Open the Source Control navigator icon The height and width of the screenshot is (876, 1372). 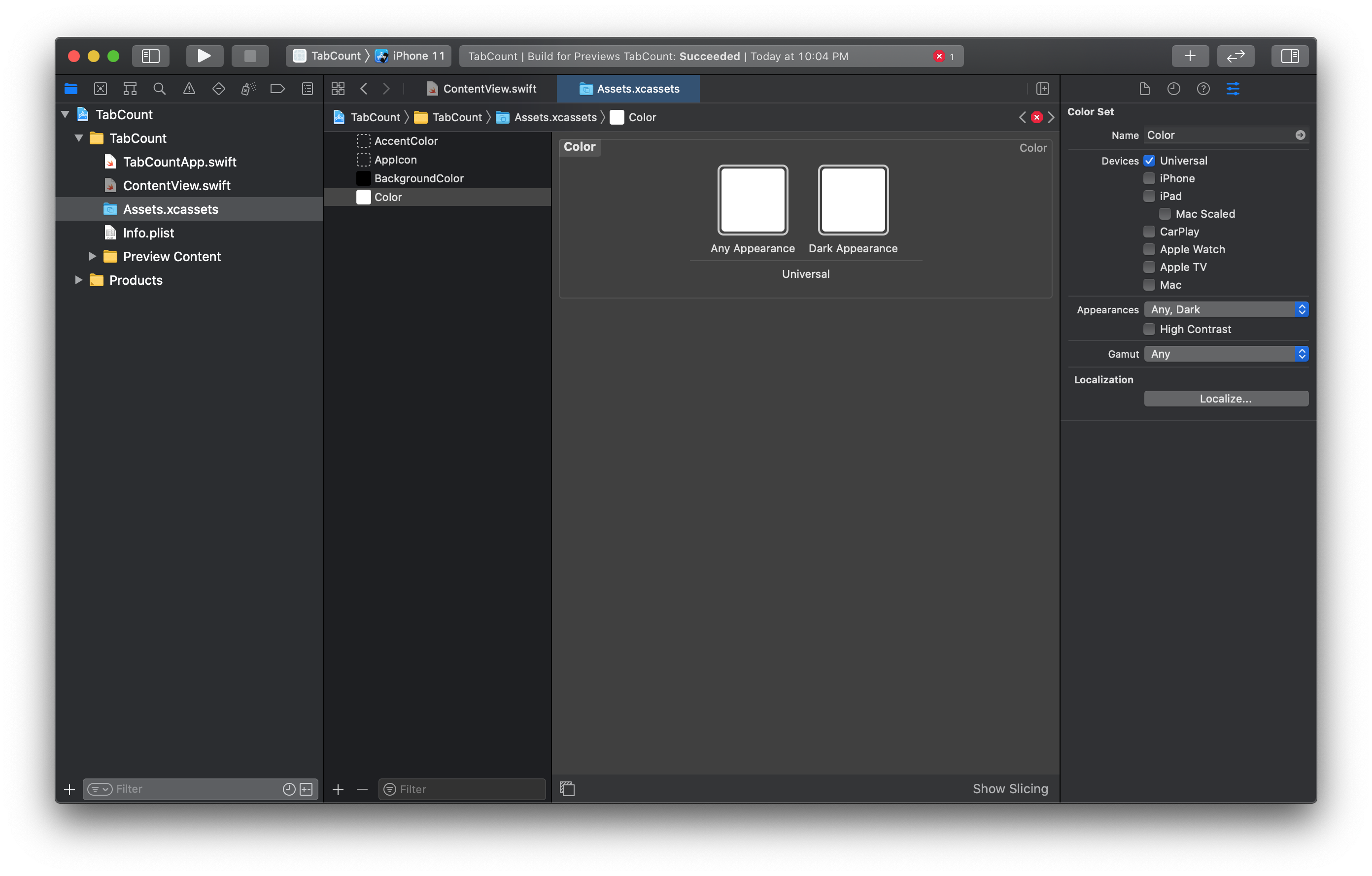(100, 89)
